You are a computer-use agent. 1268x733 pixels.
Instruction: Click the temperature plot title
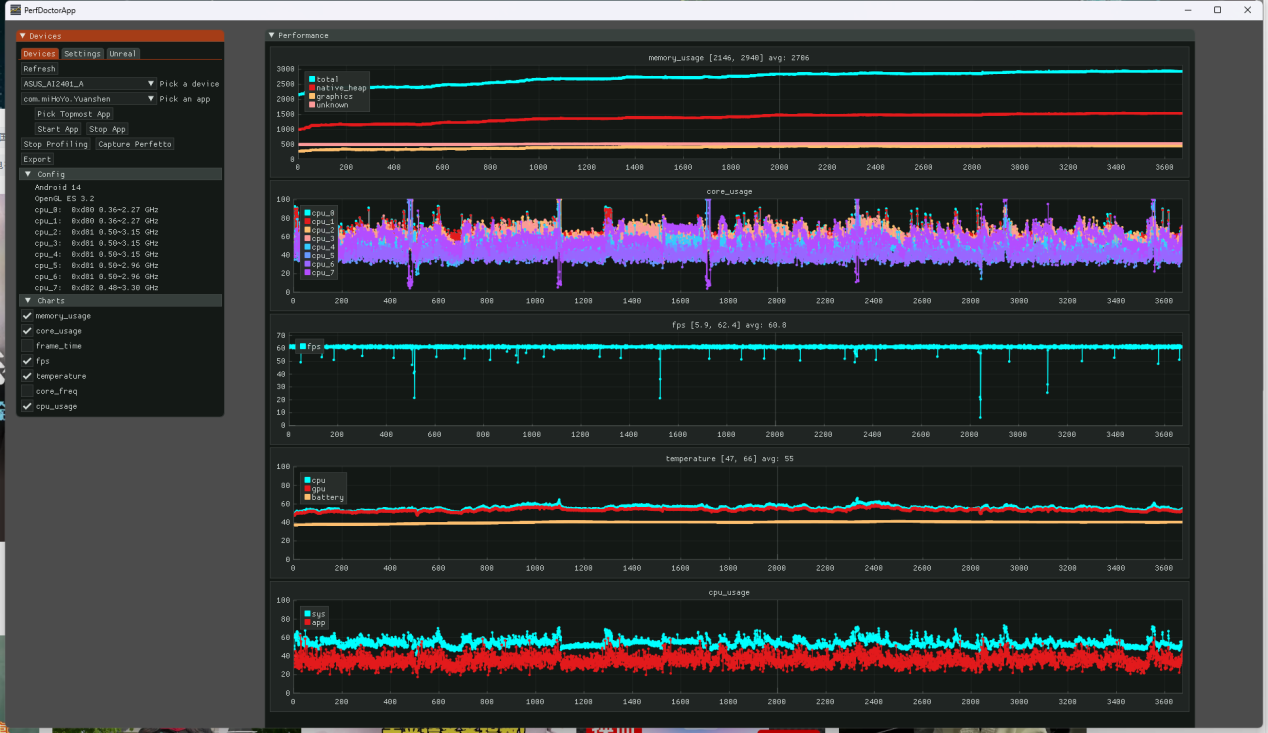(x=729, y=458)
